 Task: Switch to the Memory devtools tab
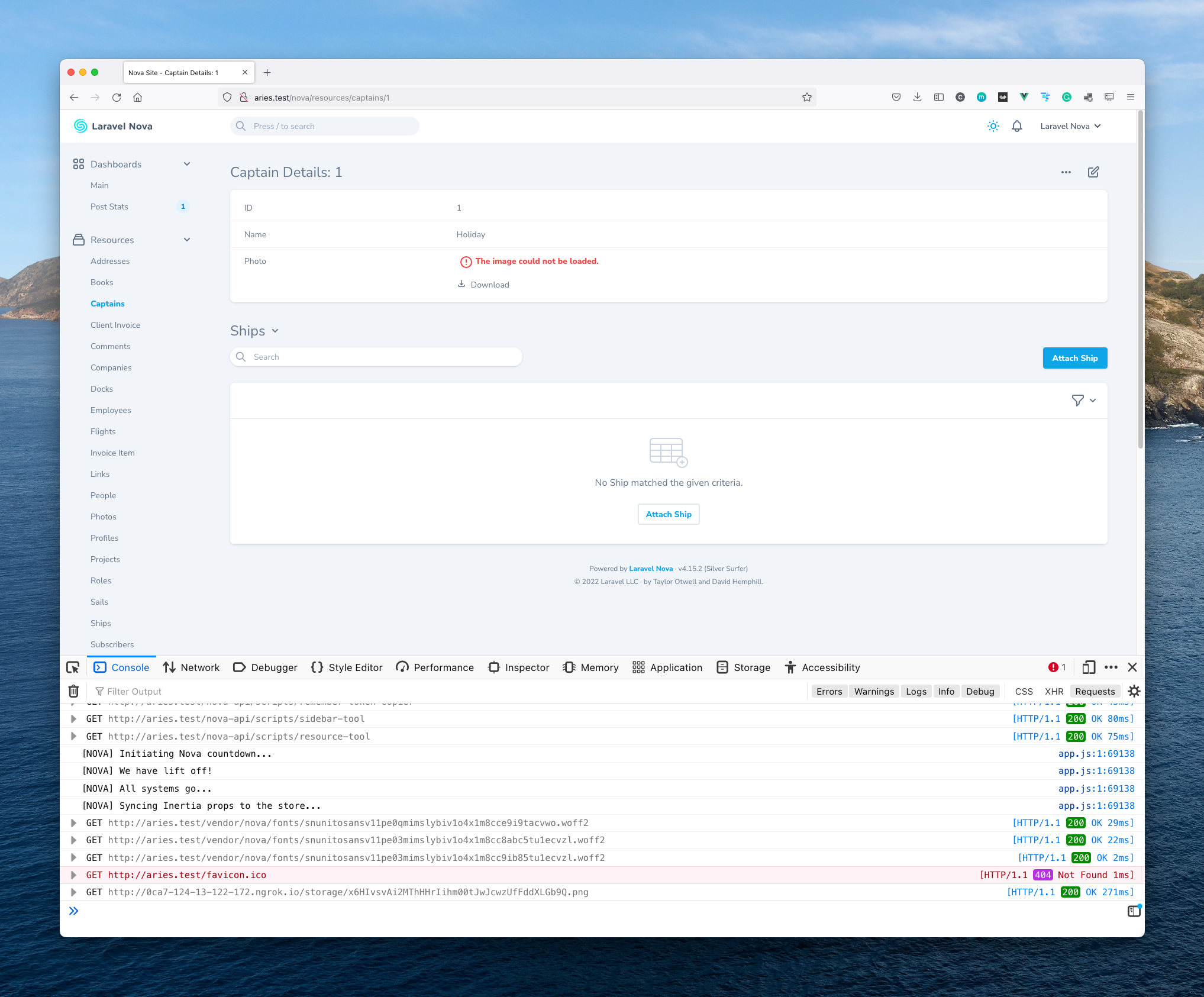pyautogui.click(x=590, y=667)
